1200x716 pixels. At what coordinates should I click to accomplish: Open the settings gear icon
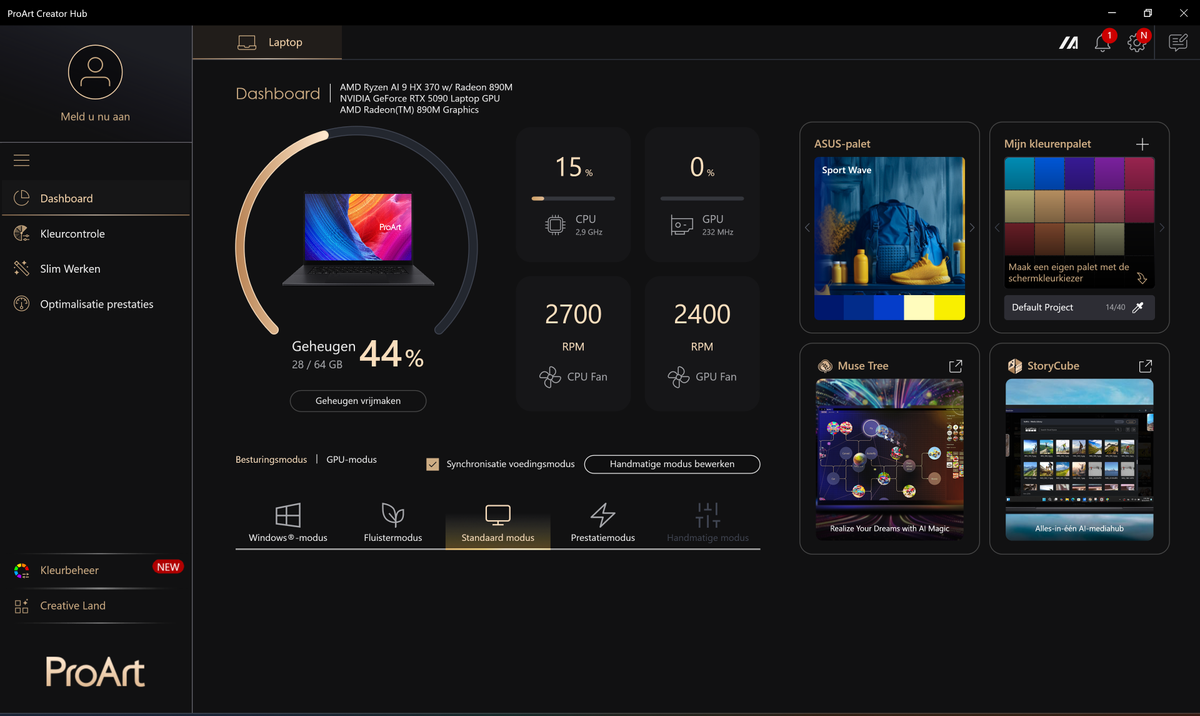(x=1136, y=43)
